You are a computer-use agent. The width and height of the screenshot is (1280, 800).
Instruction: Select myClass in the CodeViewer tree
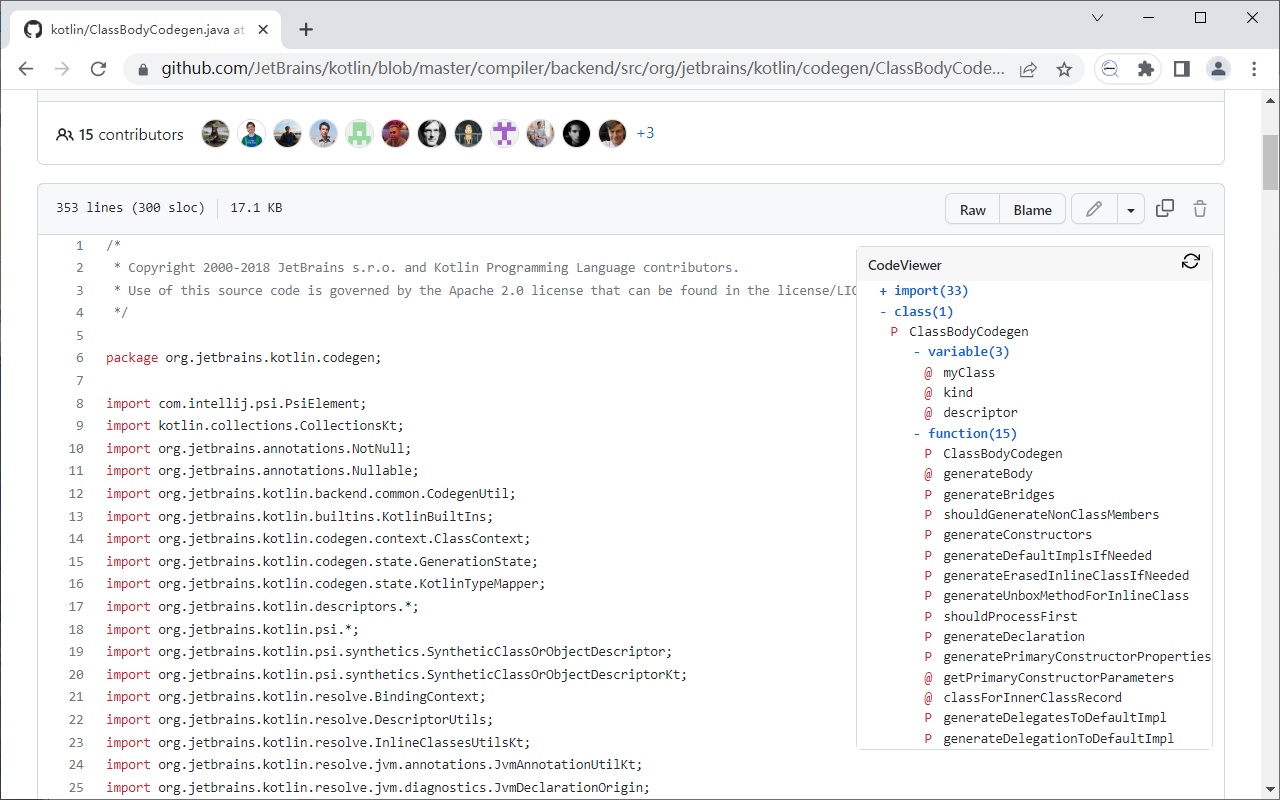coord(967,372)
